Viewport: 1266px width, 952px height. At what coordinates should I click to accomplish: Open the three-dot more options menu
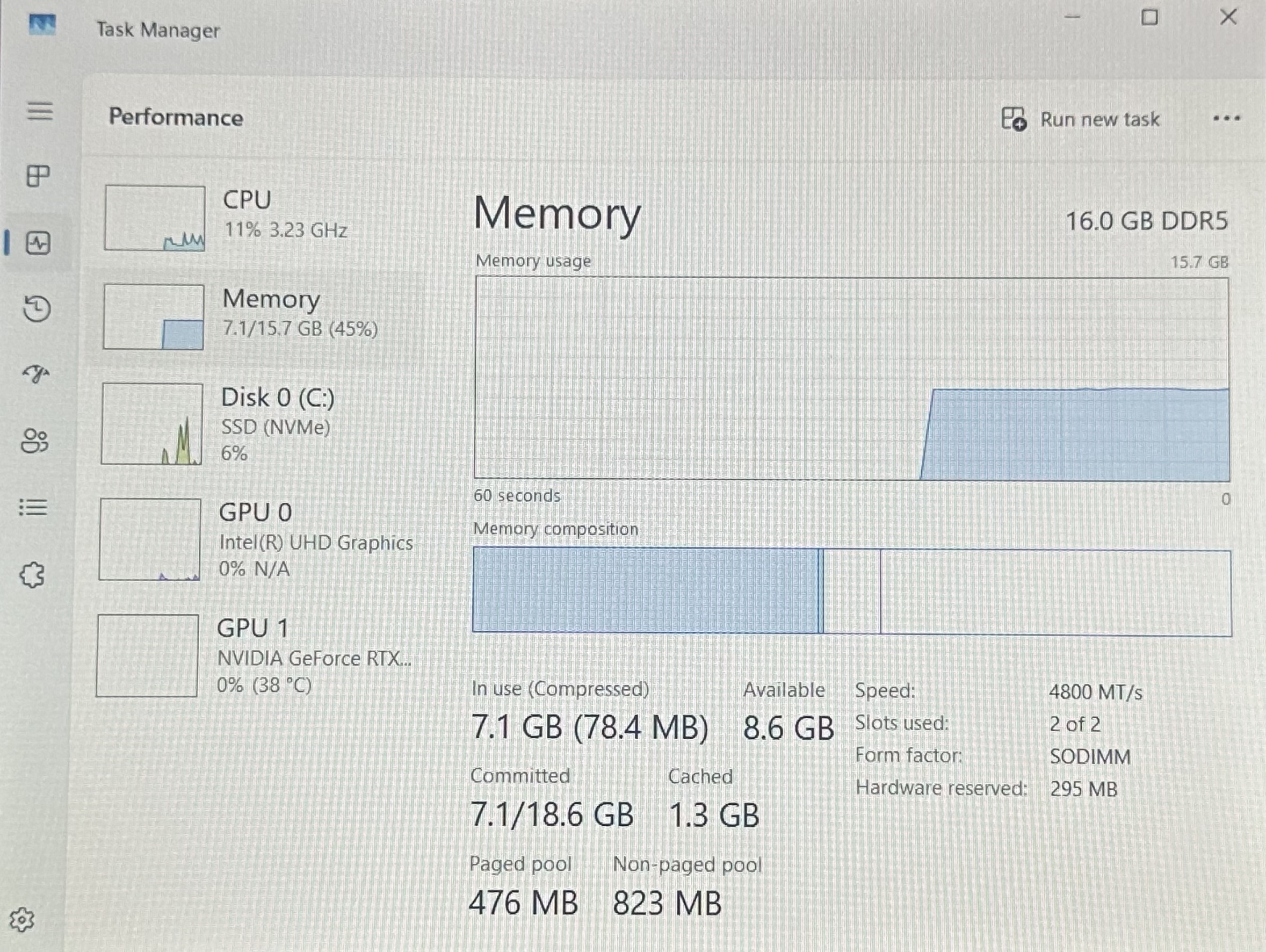click(x=1226, y=119)
